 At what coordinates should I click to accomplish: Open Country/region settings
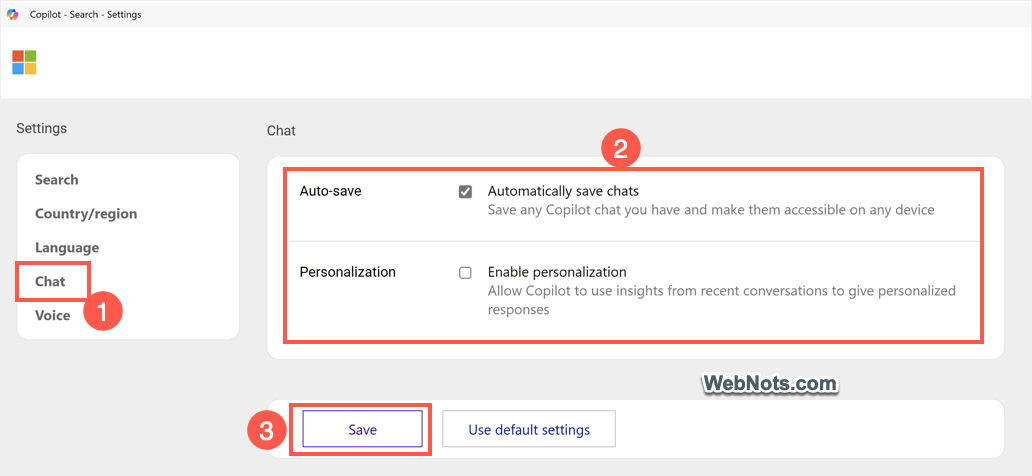click(86, 214)
